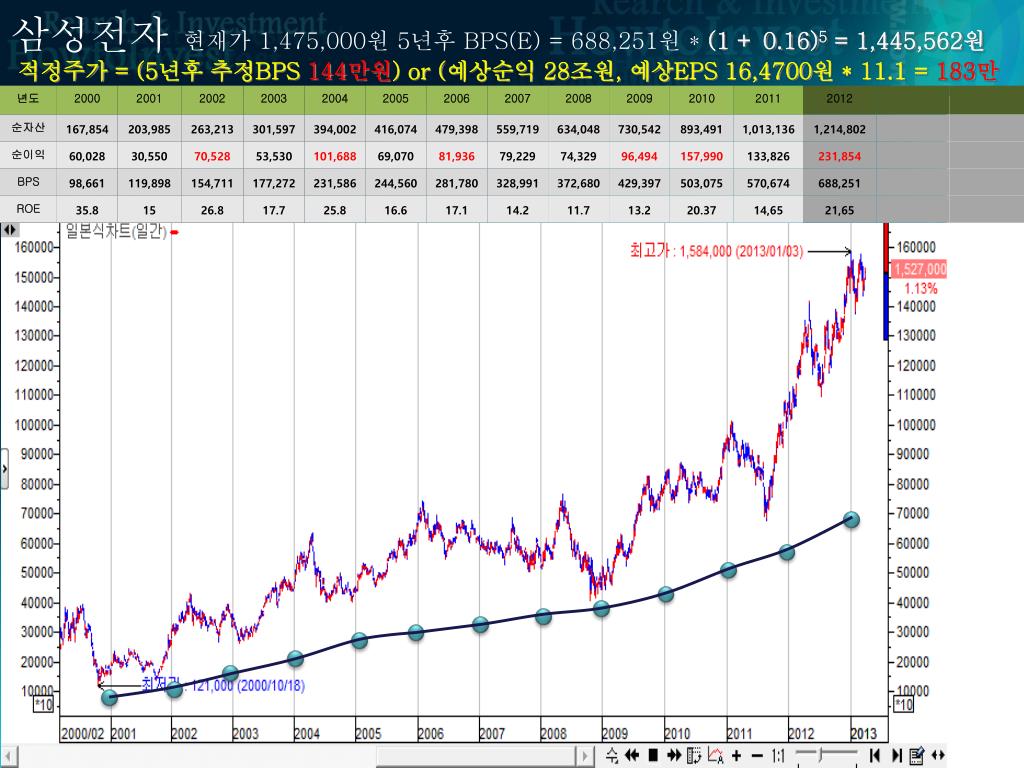Click the 2012 BPS value 688,251
Viewport: 1024px width, 768px height.
pyautogui.click(x=839, y=184)
